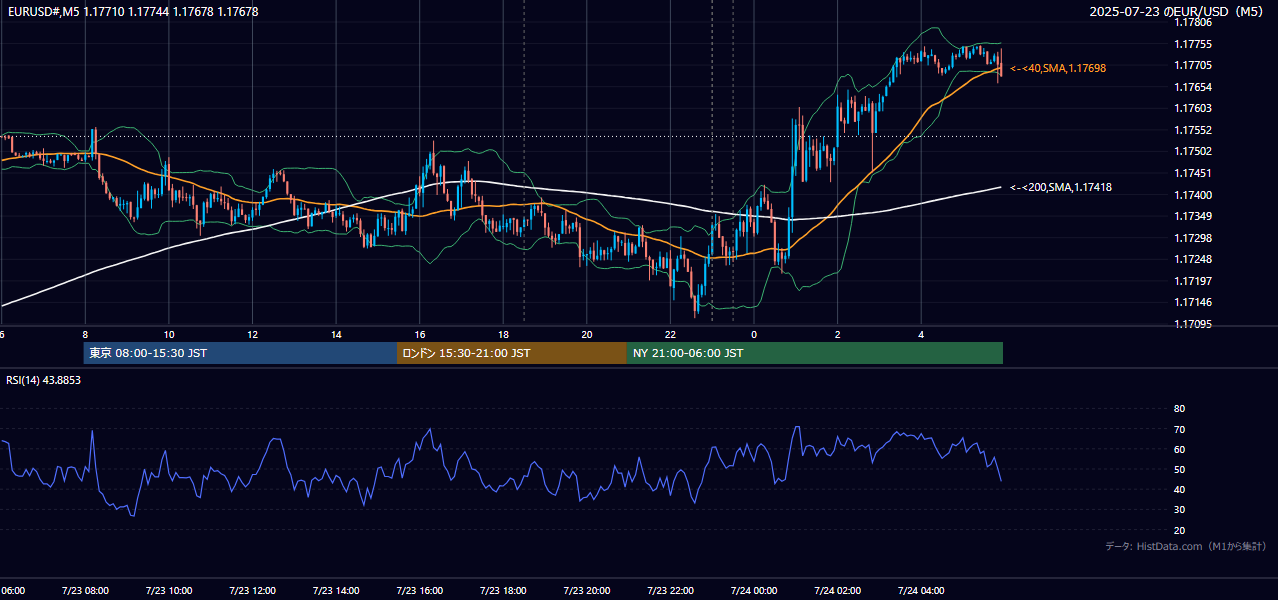
Task: Click price axis label 1.17705
Action: pyautogui.click(x=1192, y=65)
